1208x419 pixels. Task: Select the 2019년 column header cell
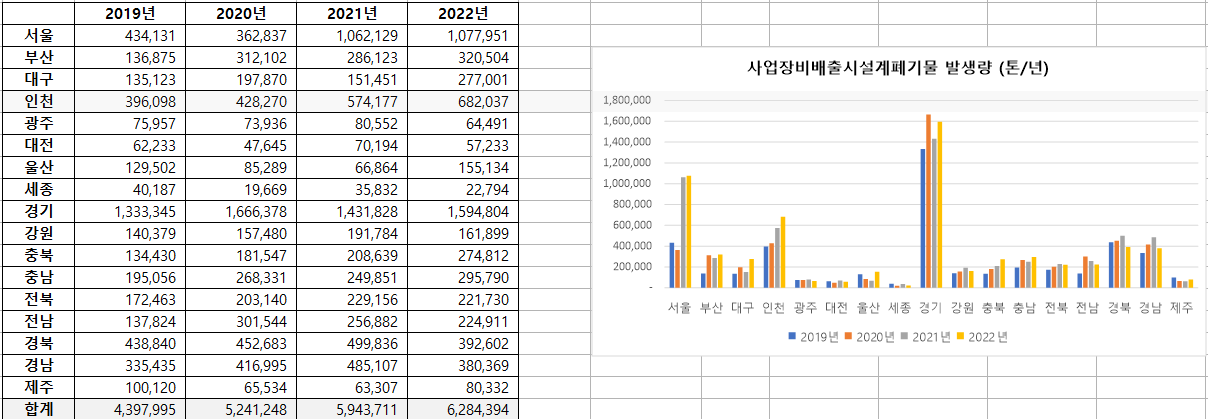(130, 13)
